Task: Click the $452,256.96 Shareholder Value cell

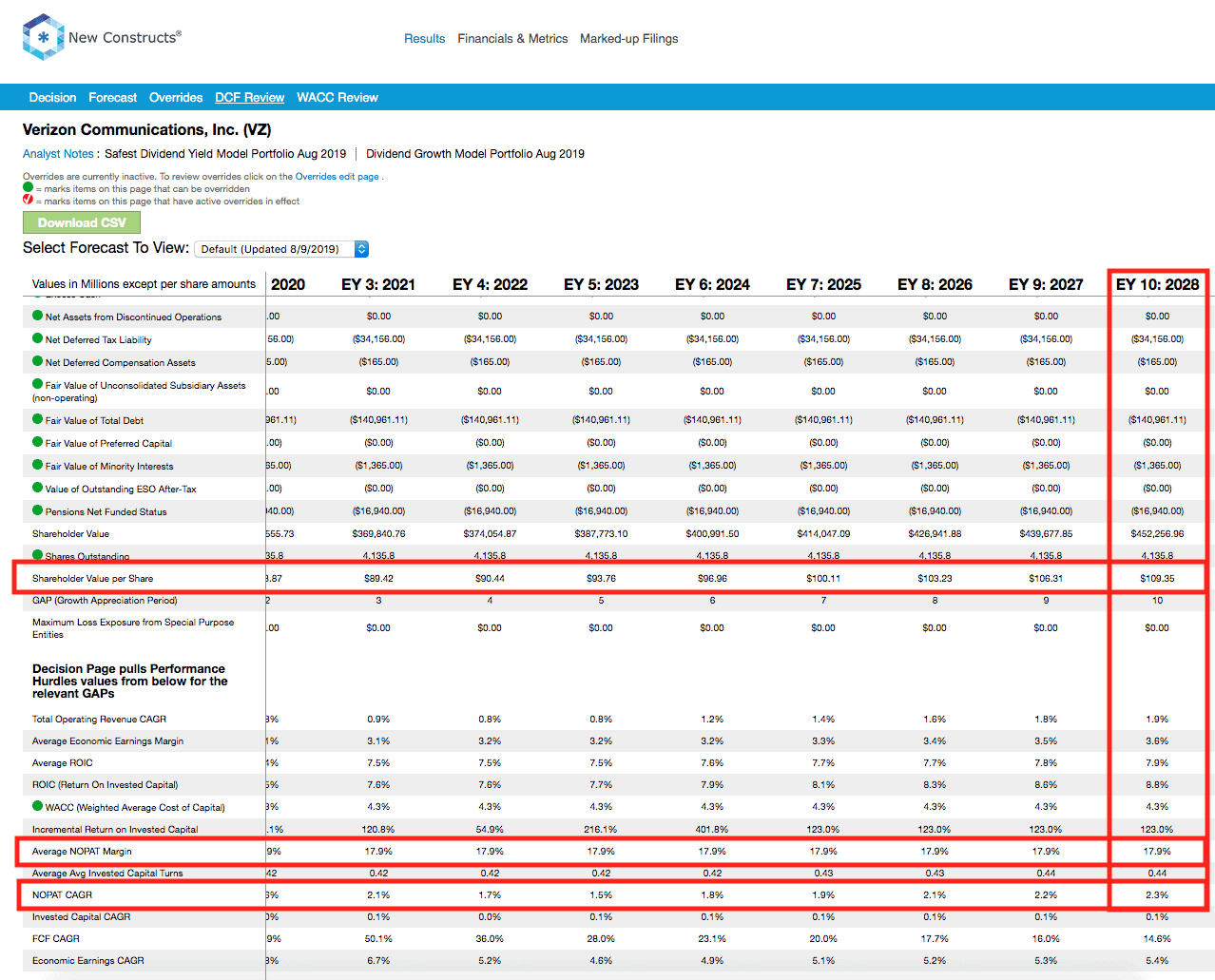Action: pos(1157,534)
